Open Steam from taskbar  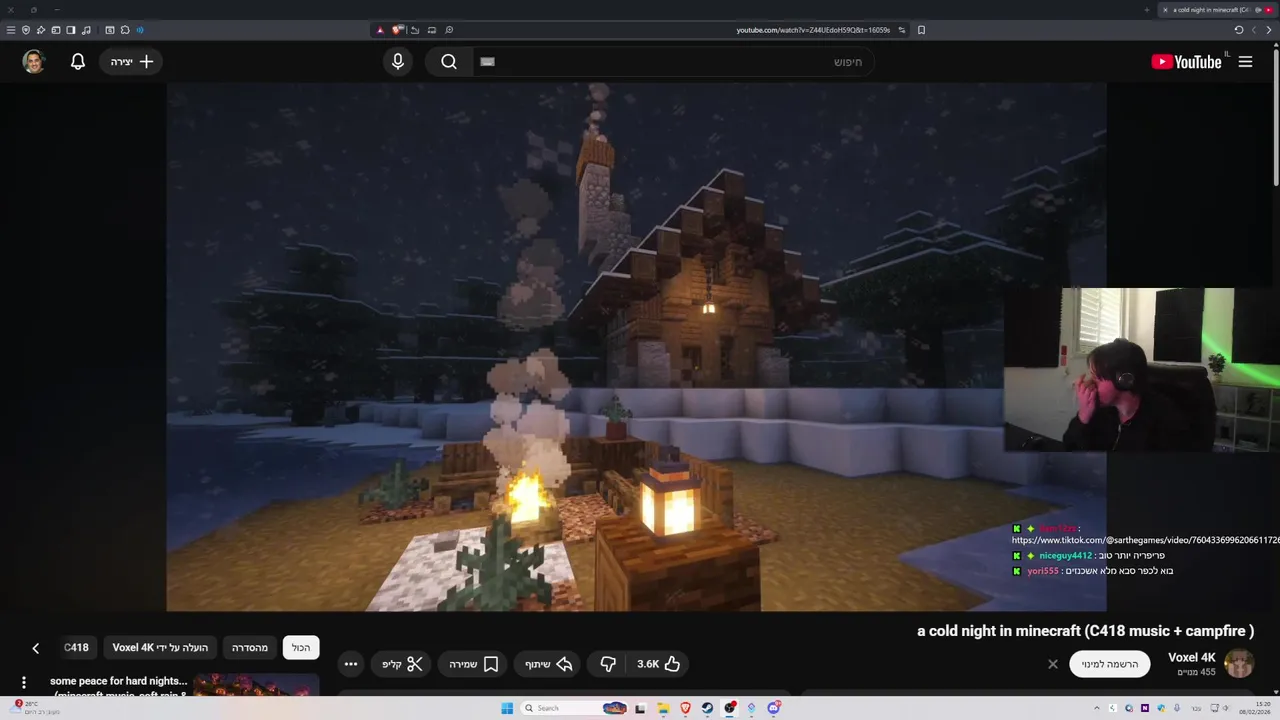[x=707, y=708]
